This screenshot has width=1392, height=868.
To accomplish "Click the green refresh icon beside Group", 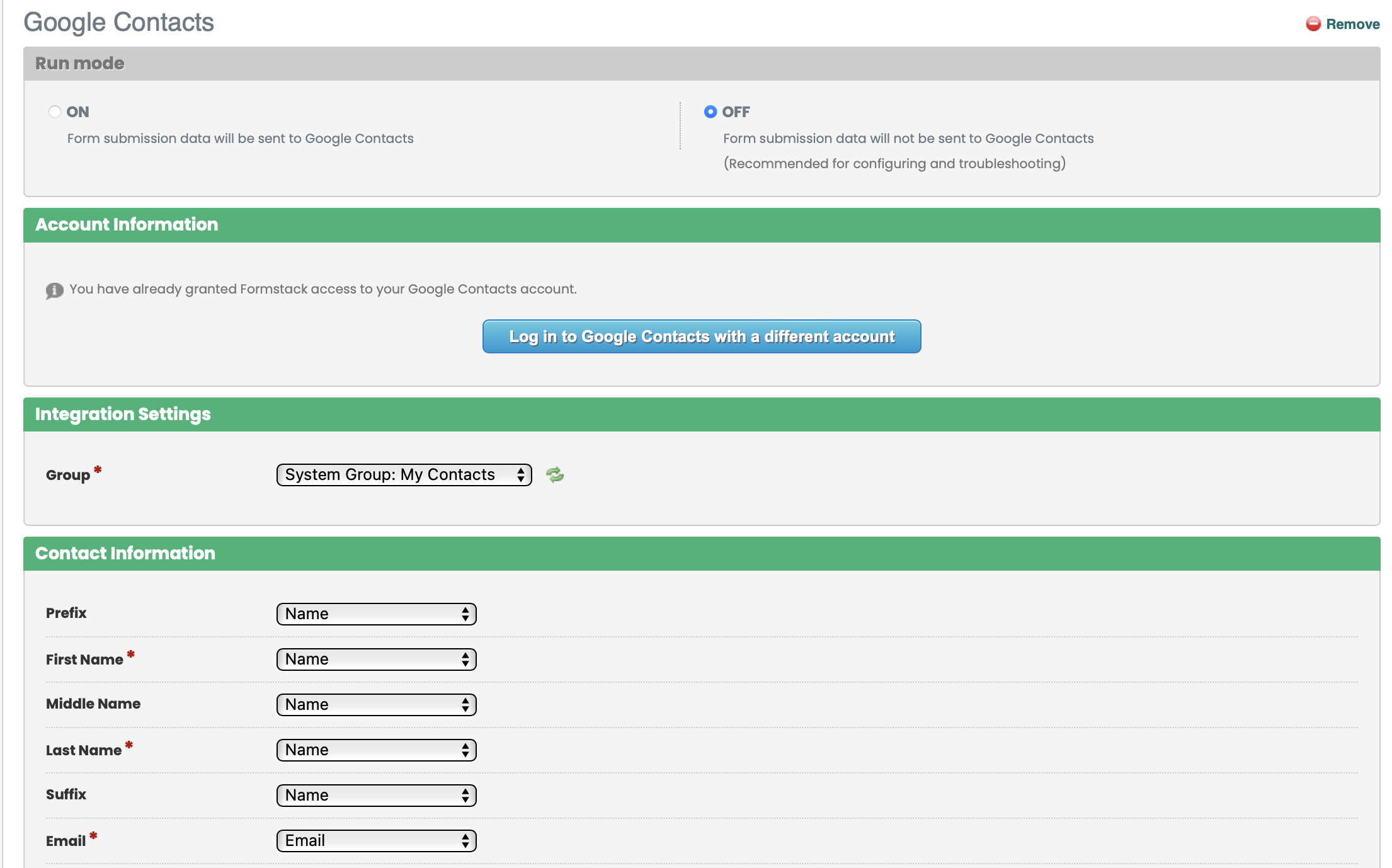I will [x=555, y=475].
